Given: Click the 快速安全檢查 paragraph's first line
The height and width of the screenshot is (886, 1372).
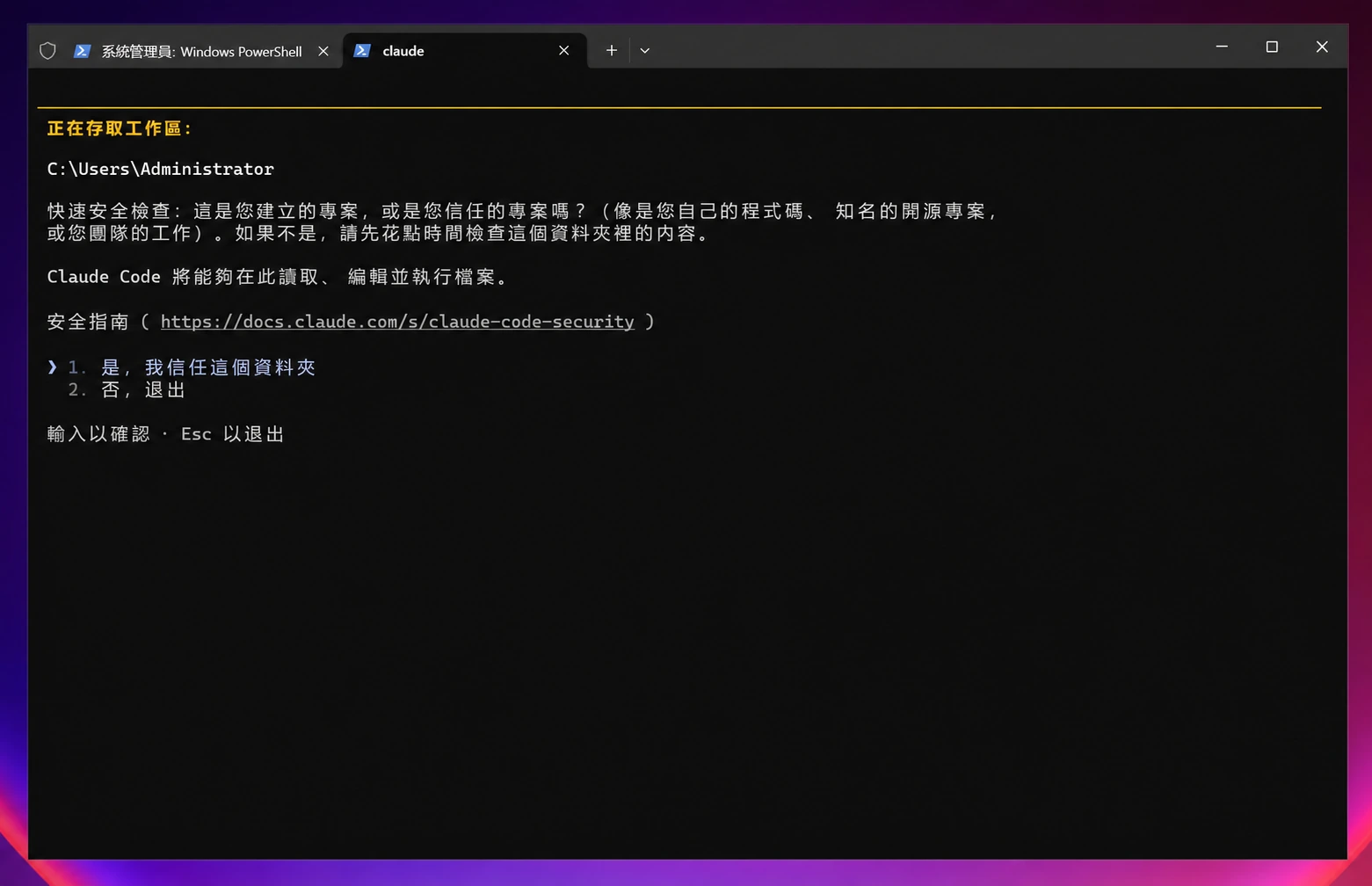Looking at the screenshot, I should (523, 211).
